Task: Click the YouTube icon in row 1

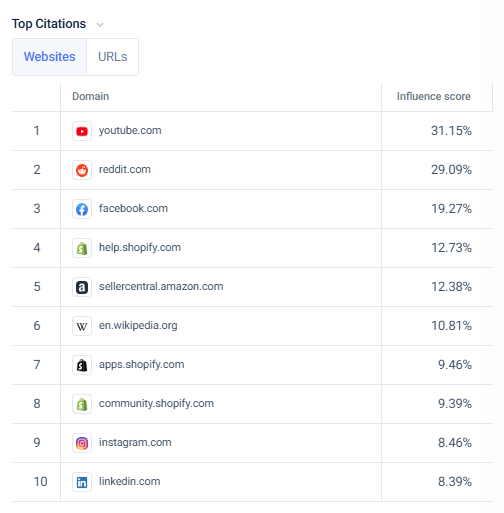Action: (x=82, y=131)
